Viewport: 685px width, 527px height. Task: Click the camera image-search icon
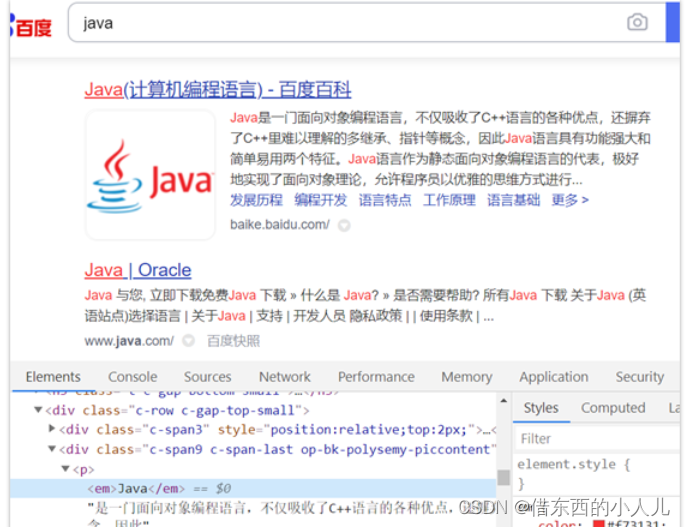coord(637,22)
